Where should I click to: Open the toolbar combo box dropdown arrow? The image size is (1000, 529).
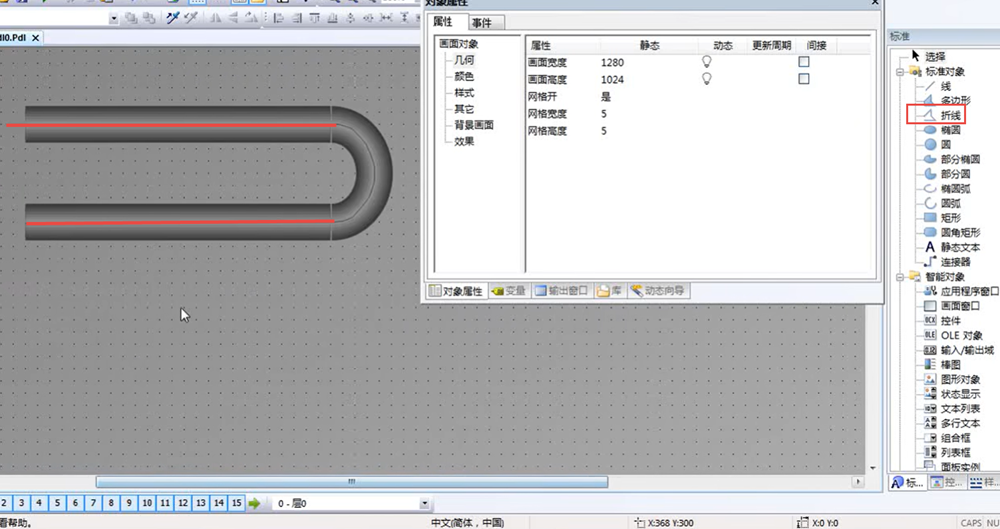[x=114, y=18]
